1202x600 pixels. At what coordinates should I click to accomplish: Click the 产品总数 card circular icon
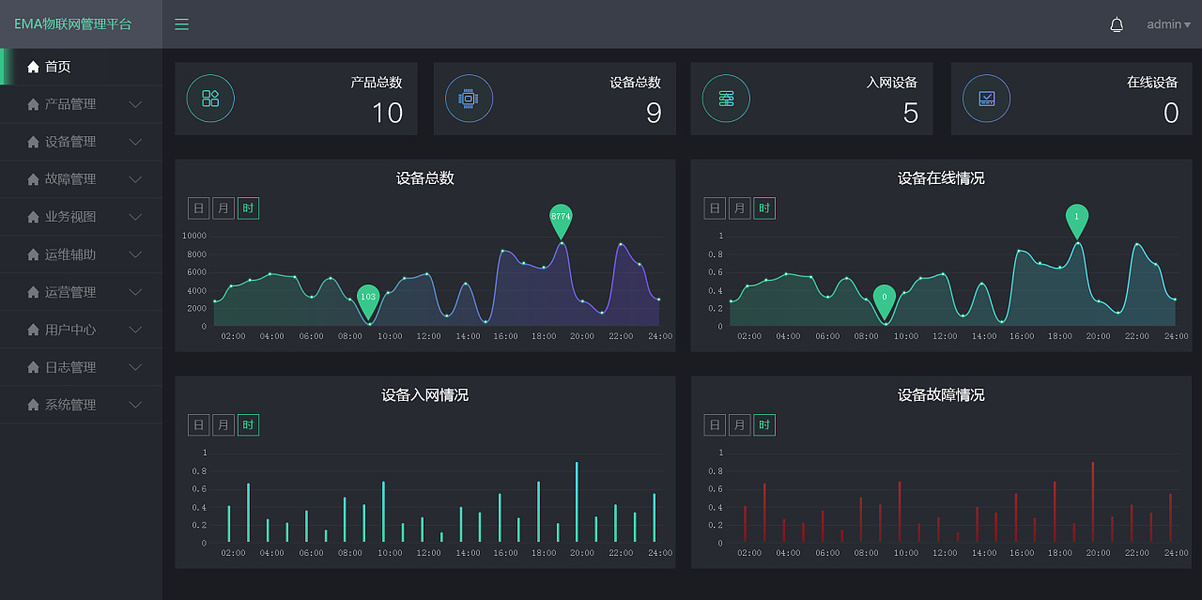210,98
